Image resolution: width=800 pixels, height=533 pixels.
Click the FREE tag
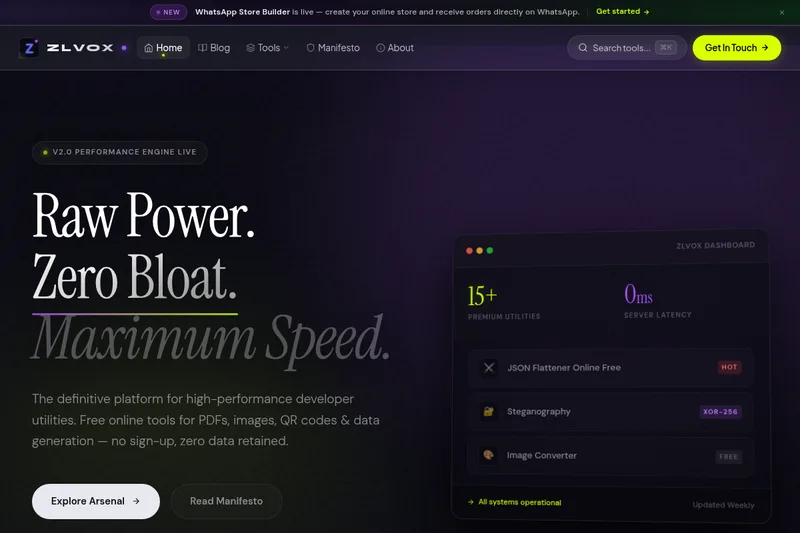coord(729,456)
